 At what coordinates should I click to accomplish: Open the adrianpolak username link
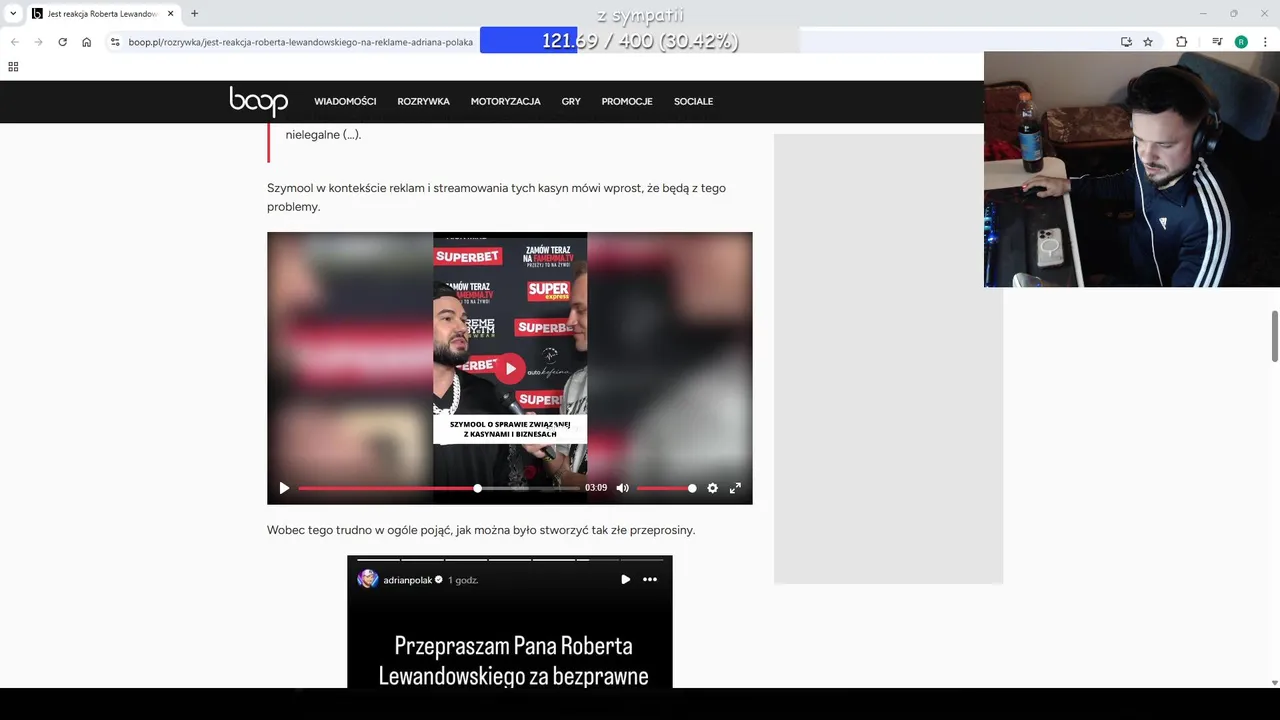407,580
